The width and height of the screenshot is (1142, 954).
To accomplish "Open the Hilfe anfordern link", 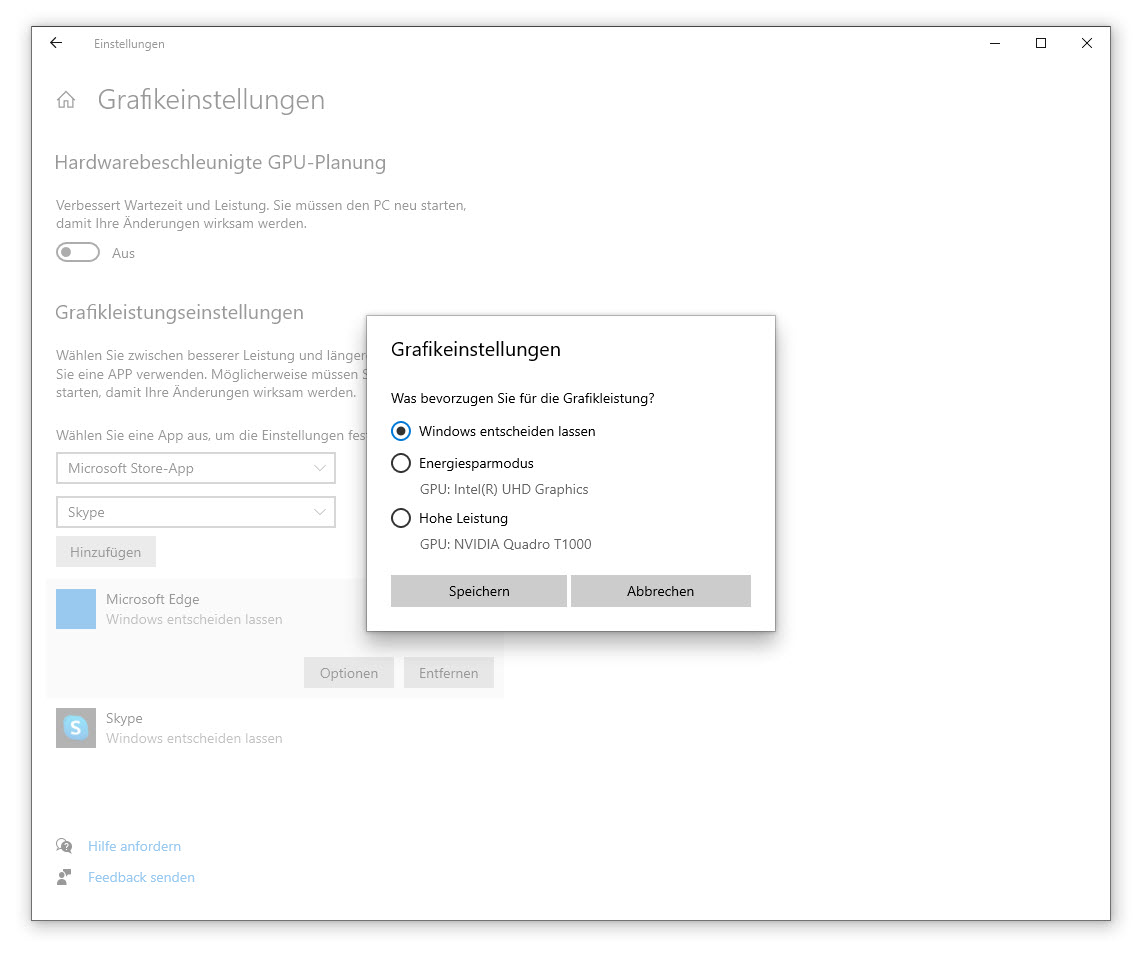I will coord(134,845).
